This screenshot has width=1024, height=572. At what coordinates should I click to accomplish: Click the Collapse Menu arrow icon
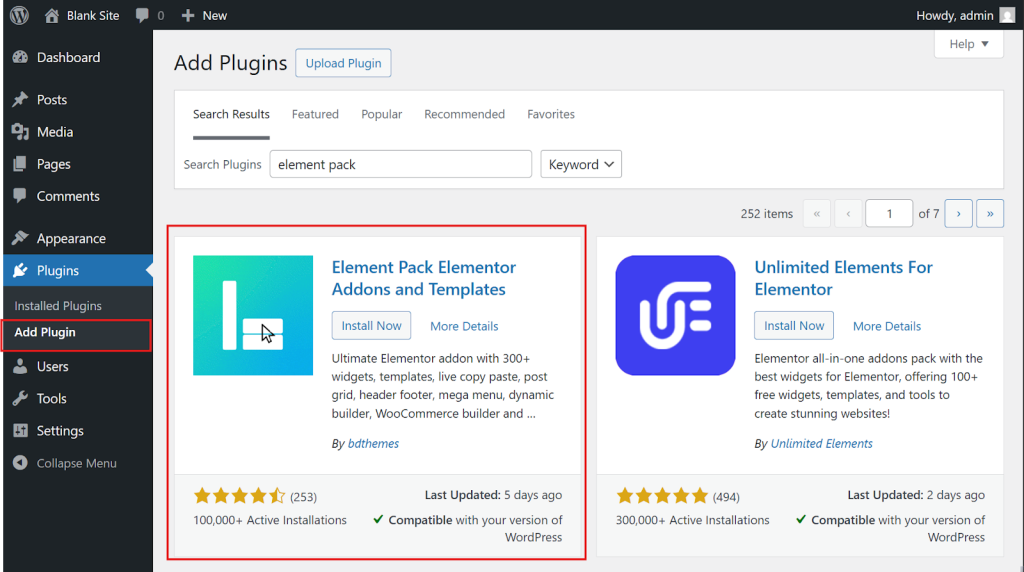tap(20, 463)
